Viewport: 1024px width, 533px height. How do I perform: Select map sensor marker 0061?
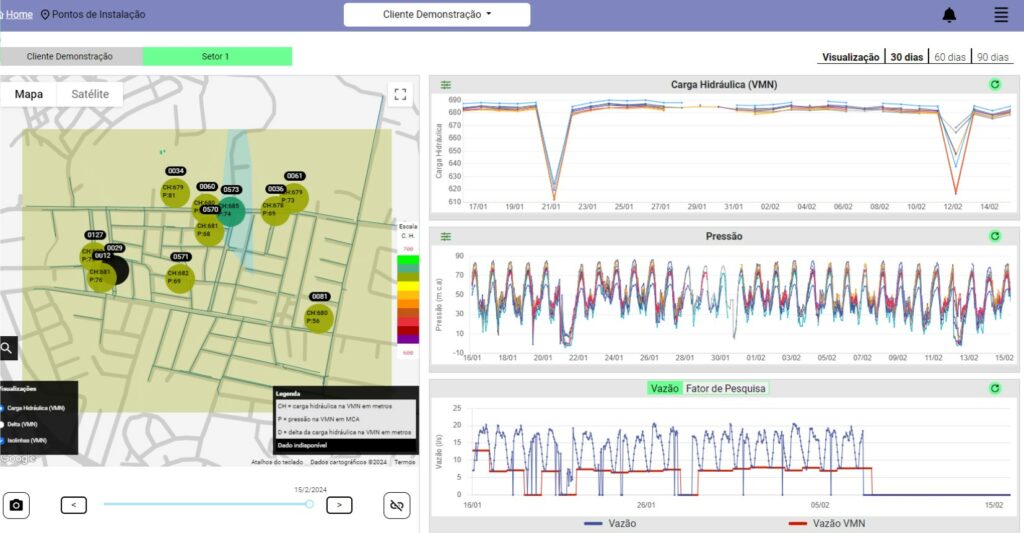pos(295,196)
